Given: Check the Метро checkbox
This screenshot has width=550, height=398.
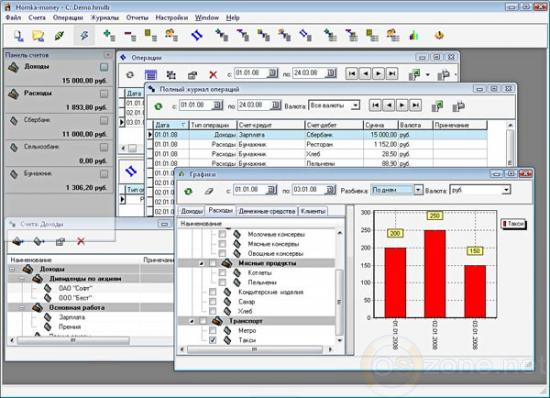Looking at the screenshot, I should click(213, 330).
